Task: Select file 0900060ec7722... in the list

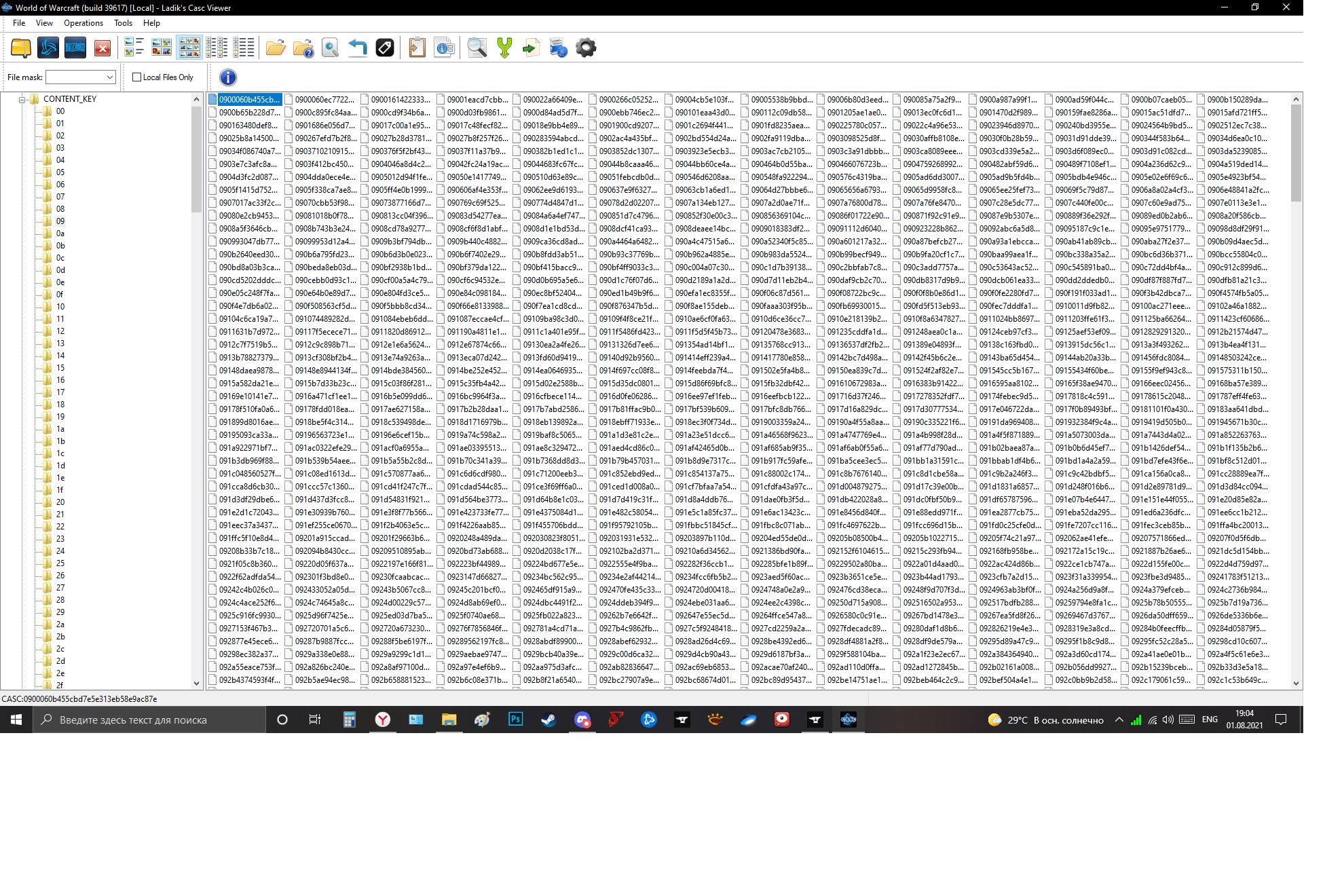Action: (324, 100)
